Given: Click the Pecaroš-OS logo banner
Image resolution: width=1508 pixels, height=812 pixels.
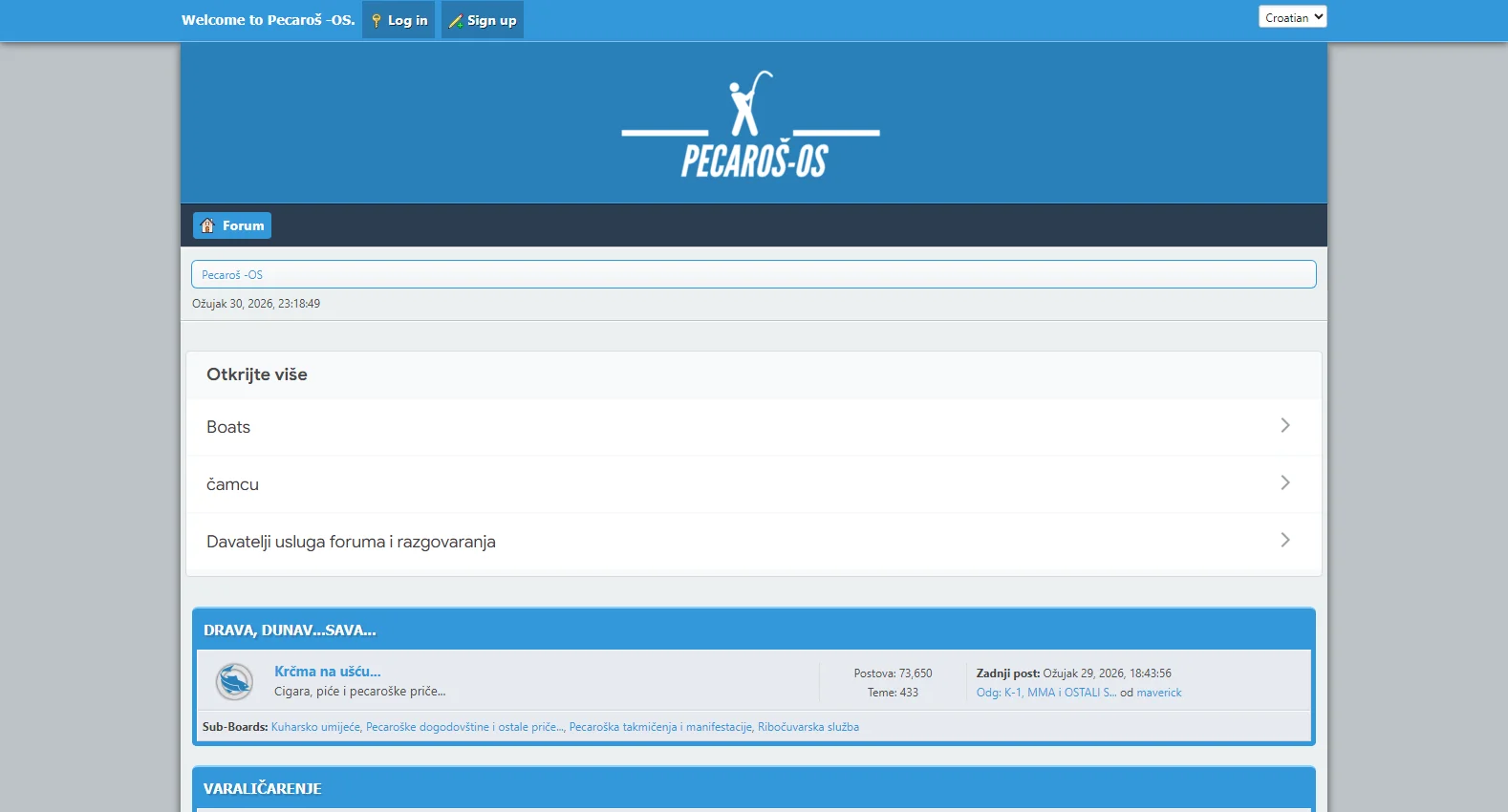Looking at the screenshot, I should click(751, 124).
